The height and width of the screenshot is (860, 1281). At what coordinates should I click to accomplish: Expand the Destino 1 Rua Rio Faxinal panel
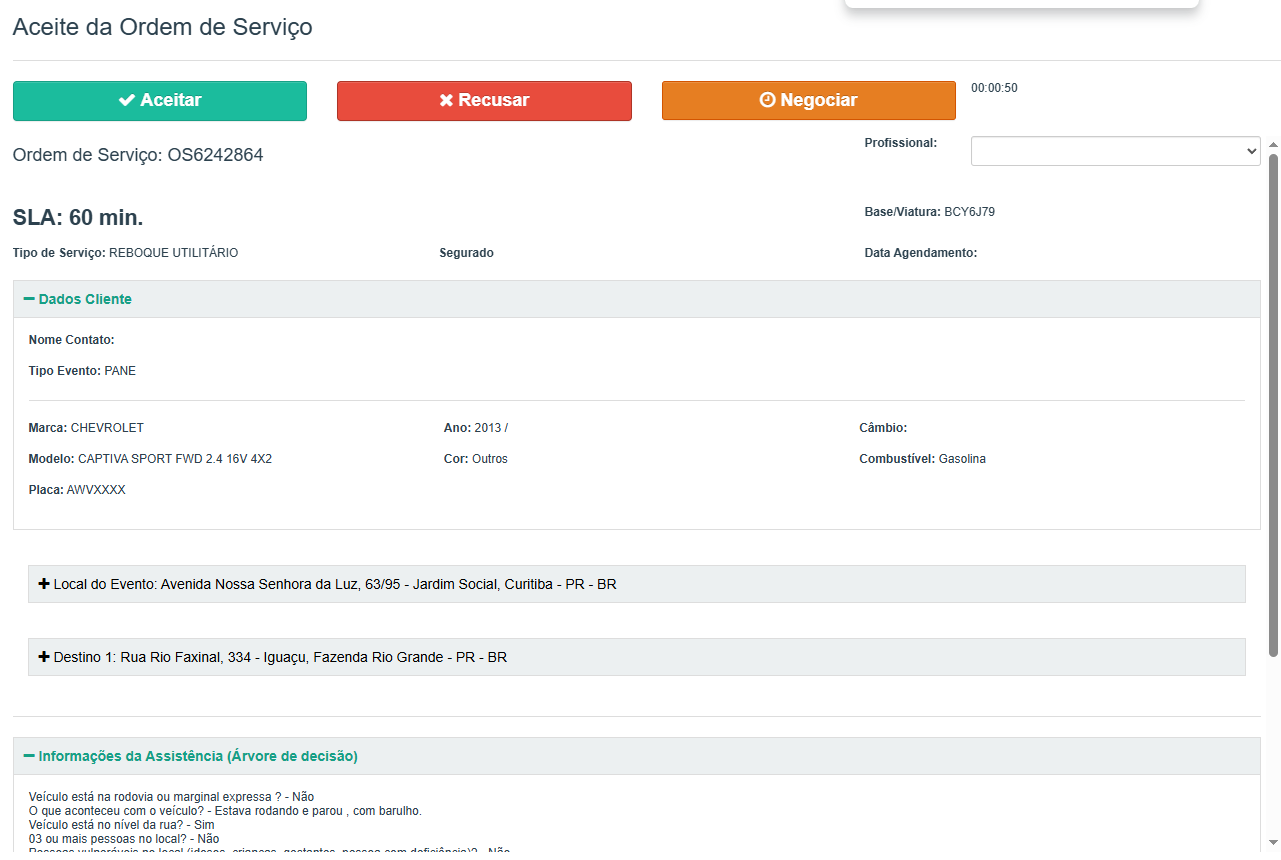tap(280, 658)
